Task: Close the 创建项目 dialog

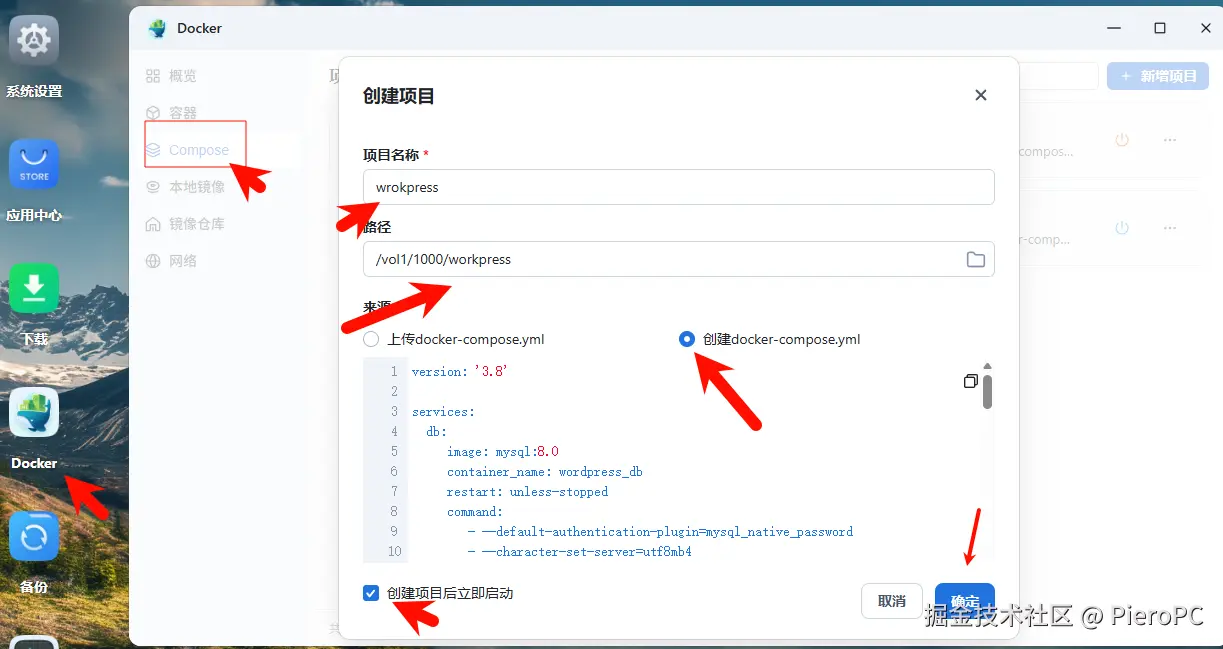Action: (x=981, y=95)
